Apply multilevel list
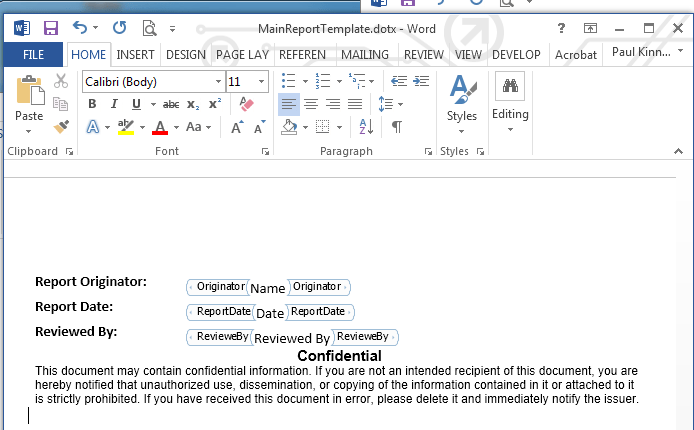This screenshot has height=430, width=694. tap(357, 81)
